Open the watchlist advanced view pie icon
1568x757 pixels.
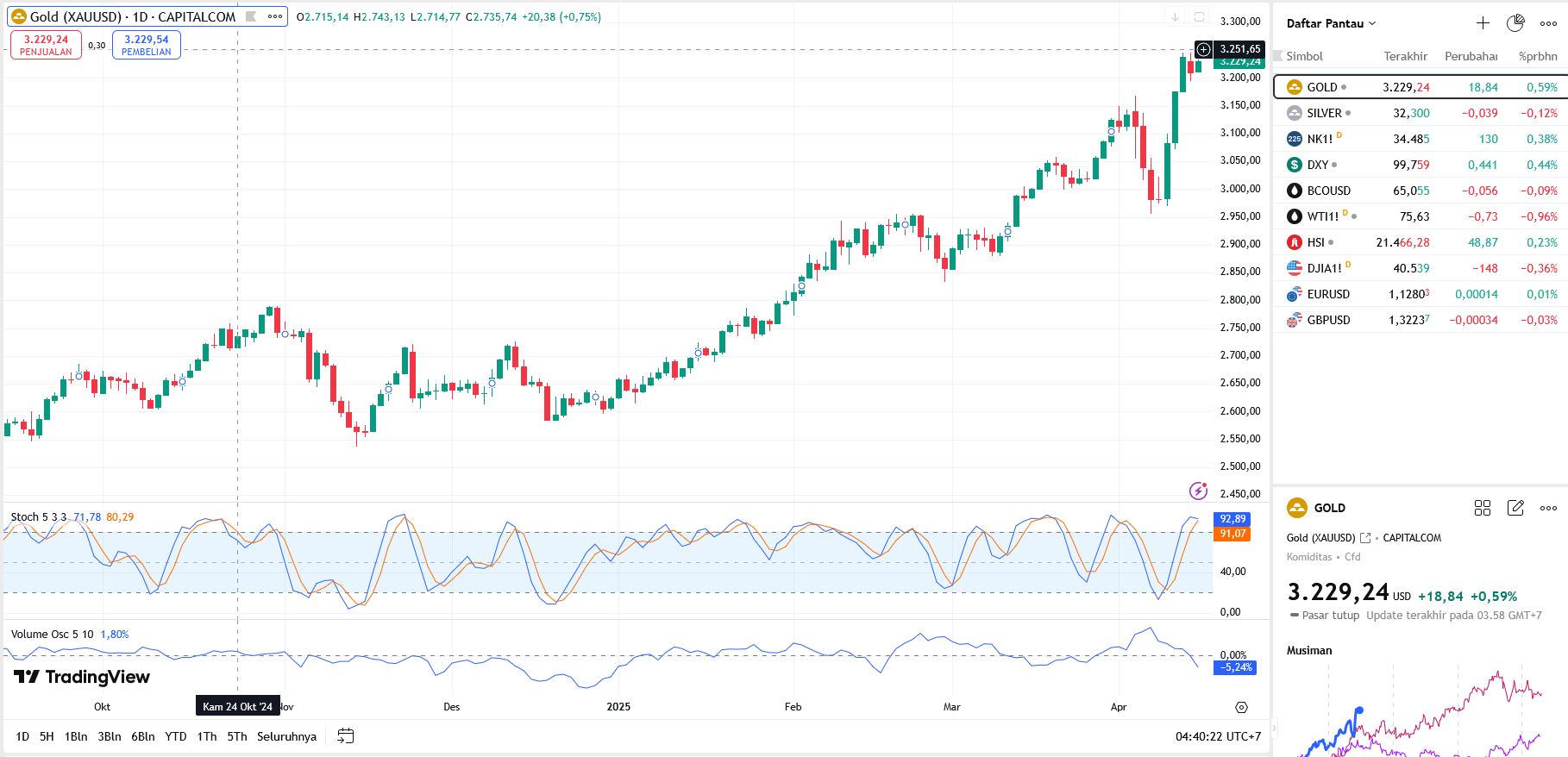(1515, 23)
